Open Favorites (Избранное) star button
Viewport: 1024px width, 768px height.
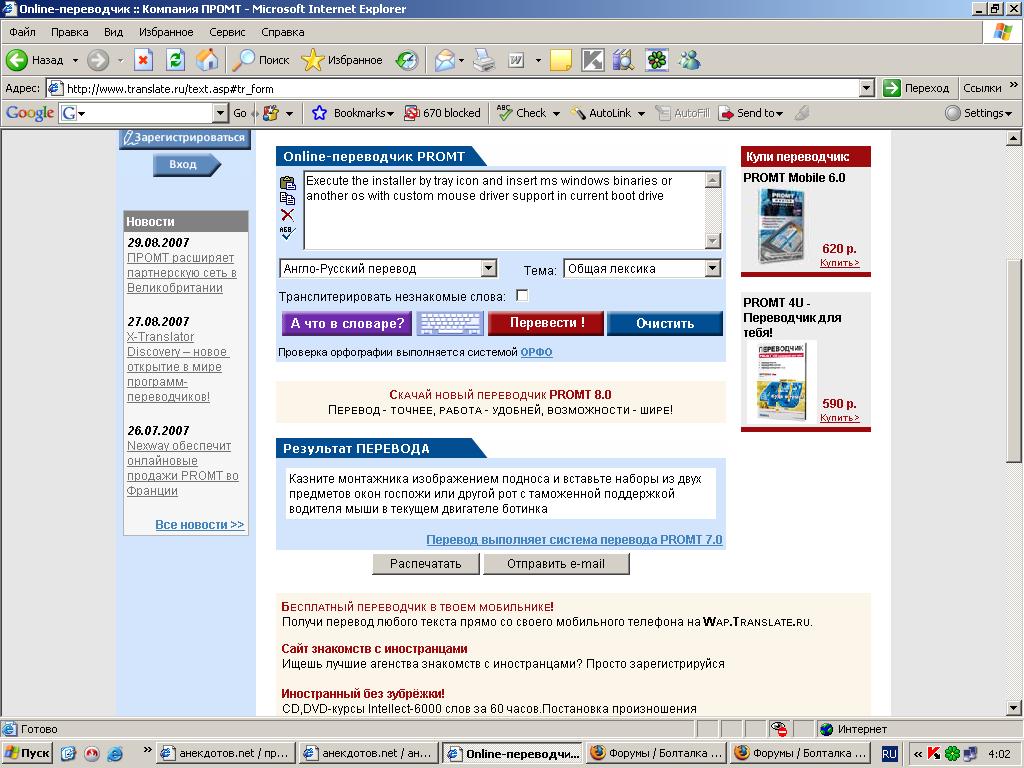pos(342,60)
